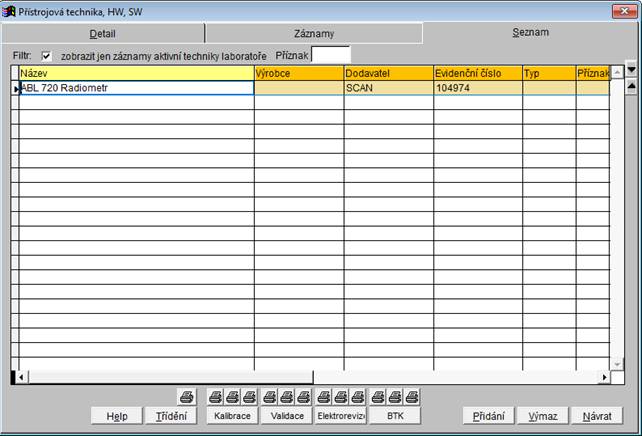Image resolution: width=642 pixels, height=436 pixels.
Task: Click the BTK button
Action: click(x=395, y=416)
